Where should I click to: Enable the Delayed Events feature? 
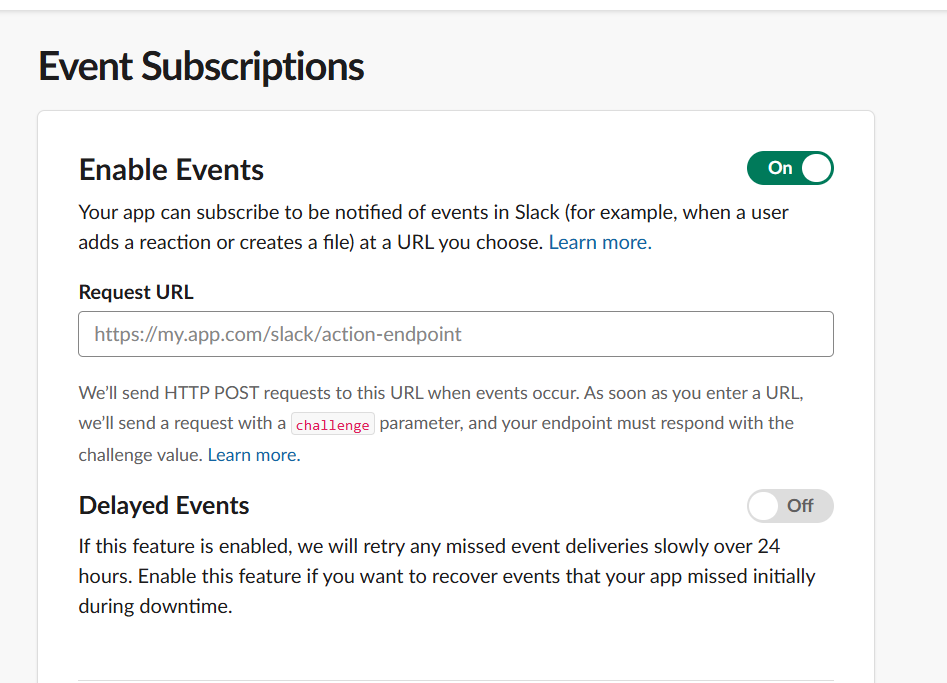790,506
